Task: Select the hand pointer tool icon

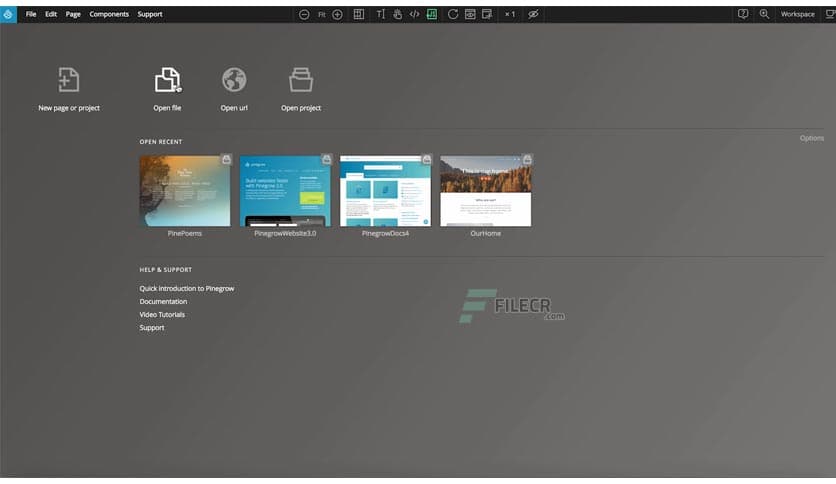Action: [x=397, y=14]
